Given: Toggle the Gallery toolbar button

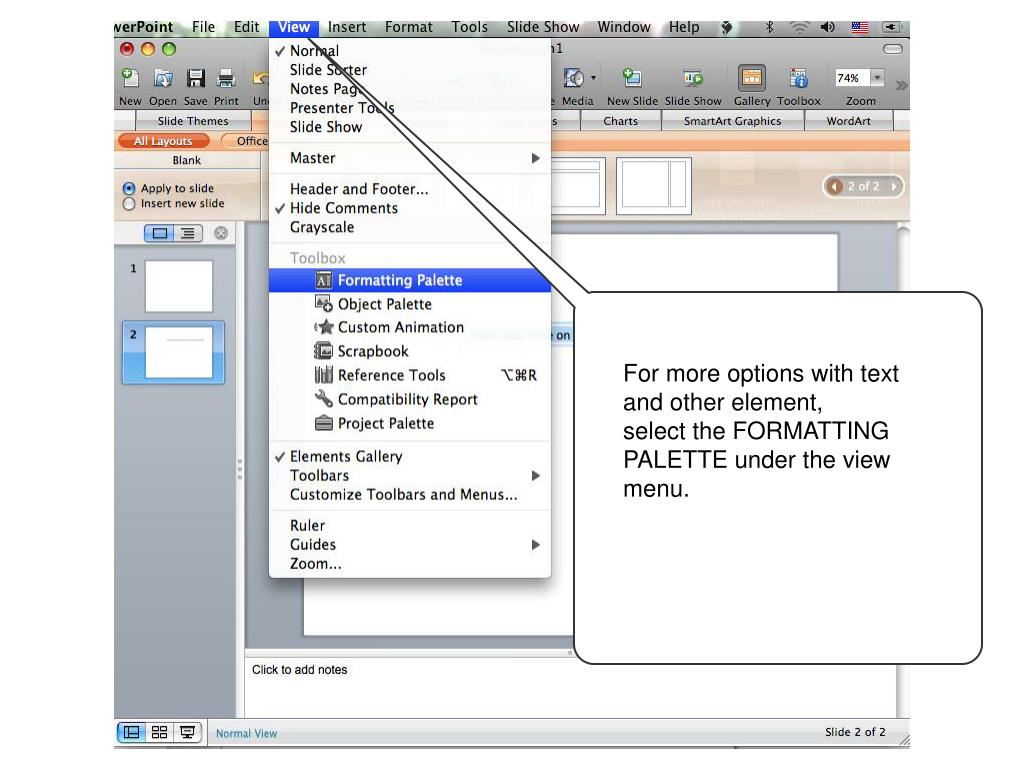Looking at the screenshot, I should pos(752,78).
